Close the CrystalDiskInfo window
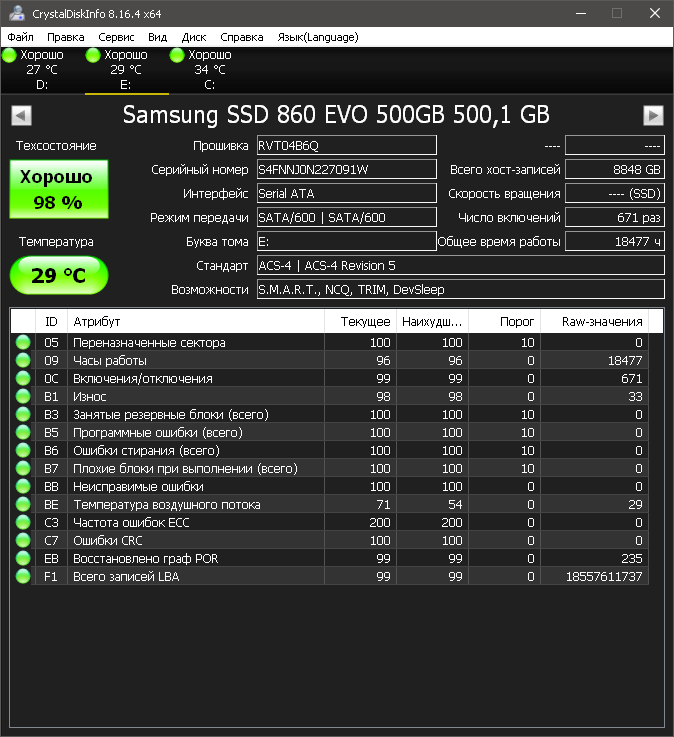 click(x=655, y=13)
